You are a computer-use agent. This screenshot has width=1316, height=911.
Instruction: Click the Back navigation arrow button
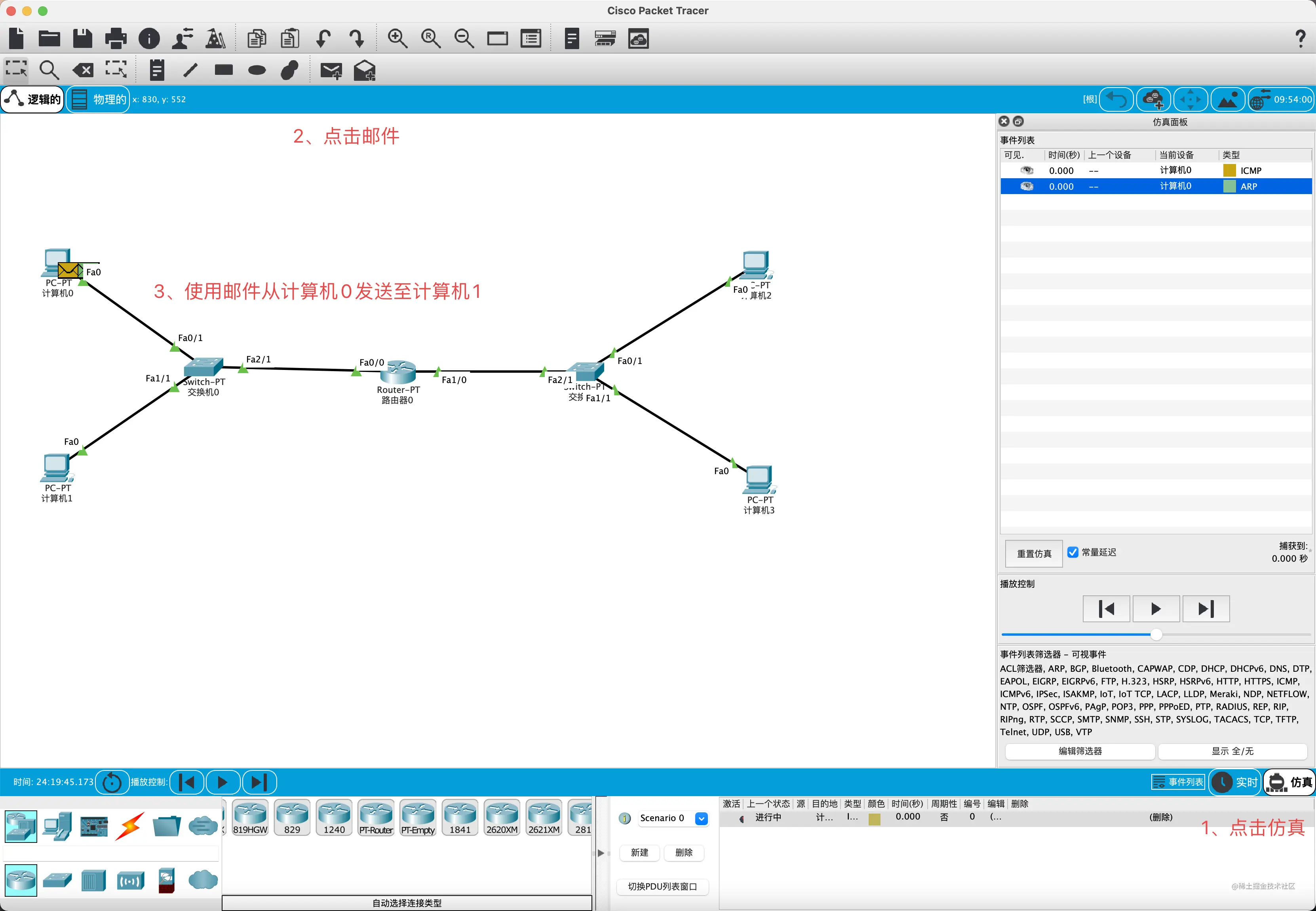1116,99
